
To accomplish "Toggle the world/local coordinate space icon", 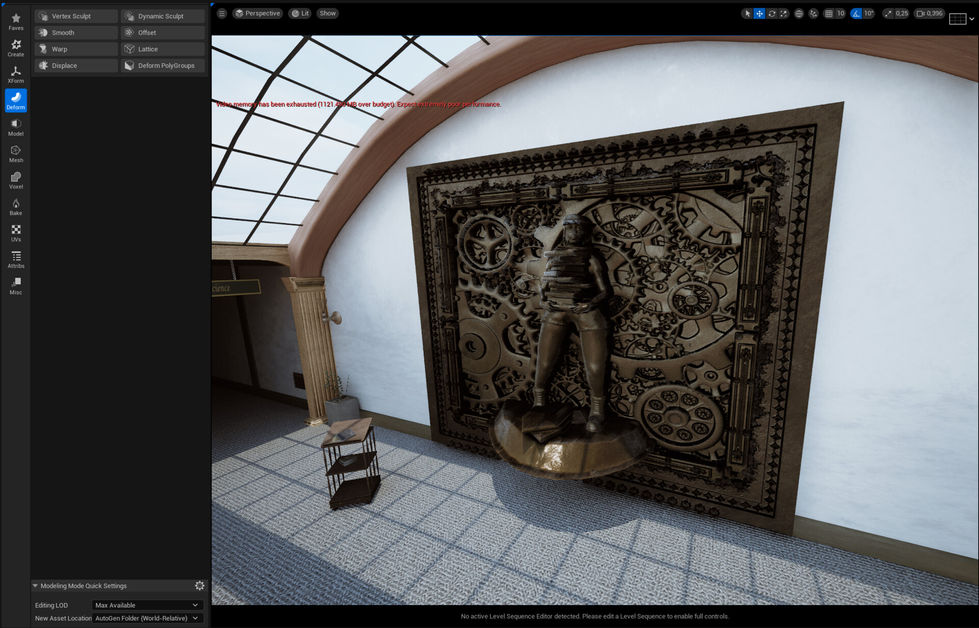I will 799,13.
